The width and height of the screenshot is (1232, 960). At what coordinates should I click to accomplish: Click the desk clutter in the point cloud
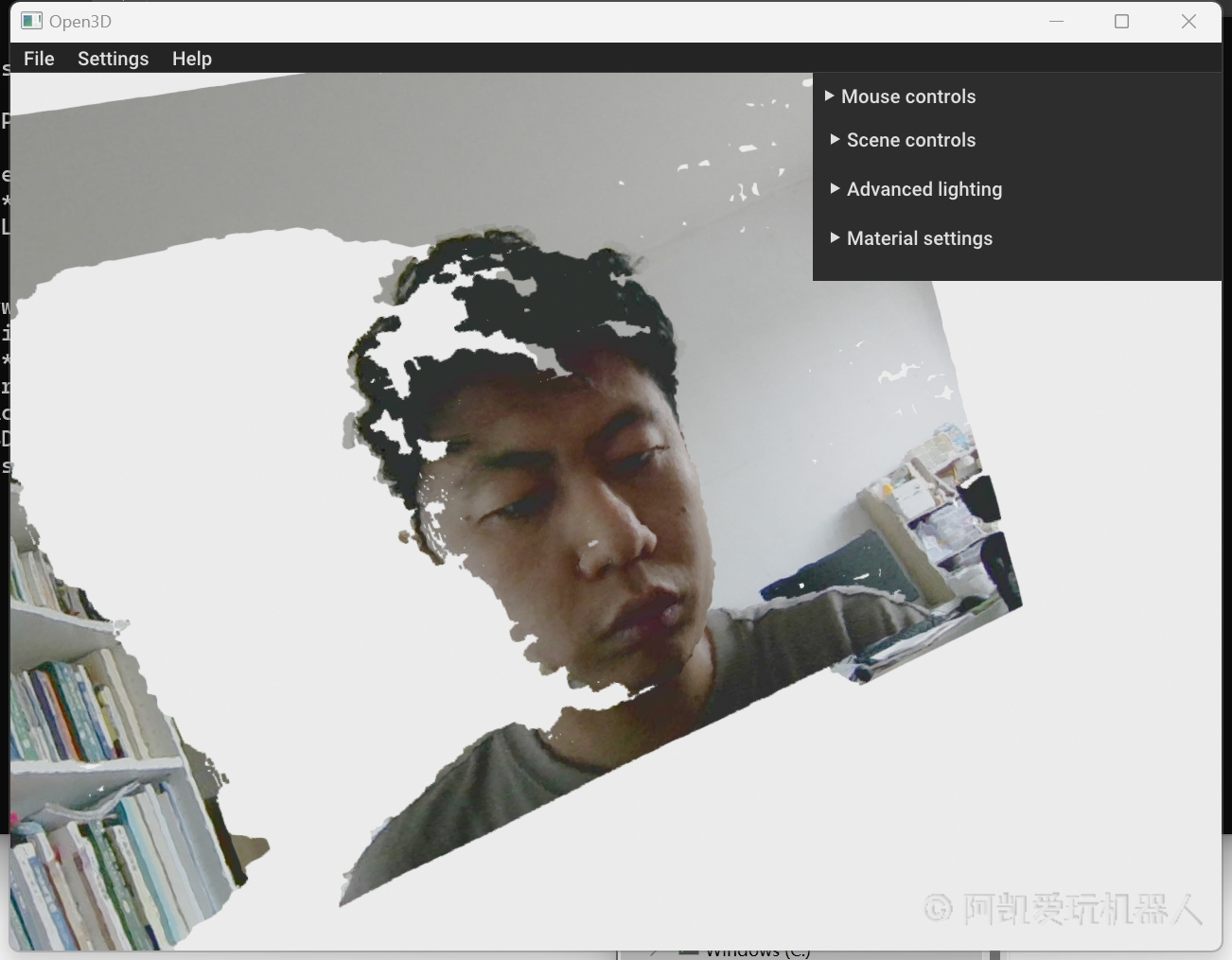point(927,530)
